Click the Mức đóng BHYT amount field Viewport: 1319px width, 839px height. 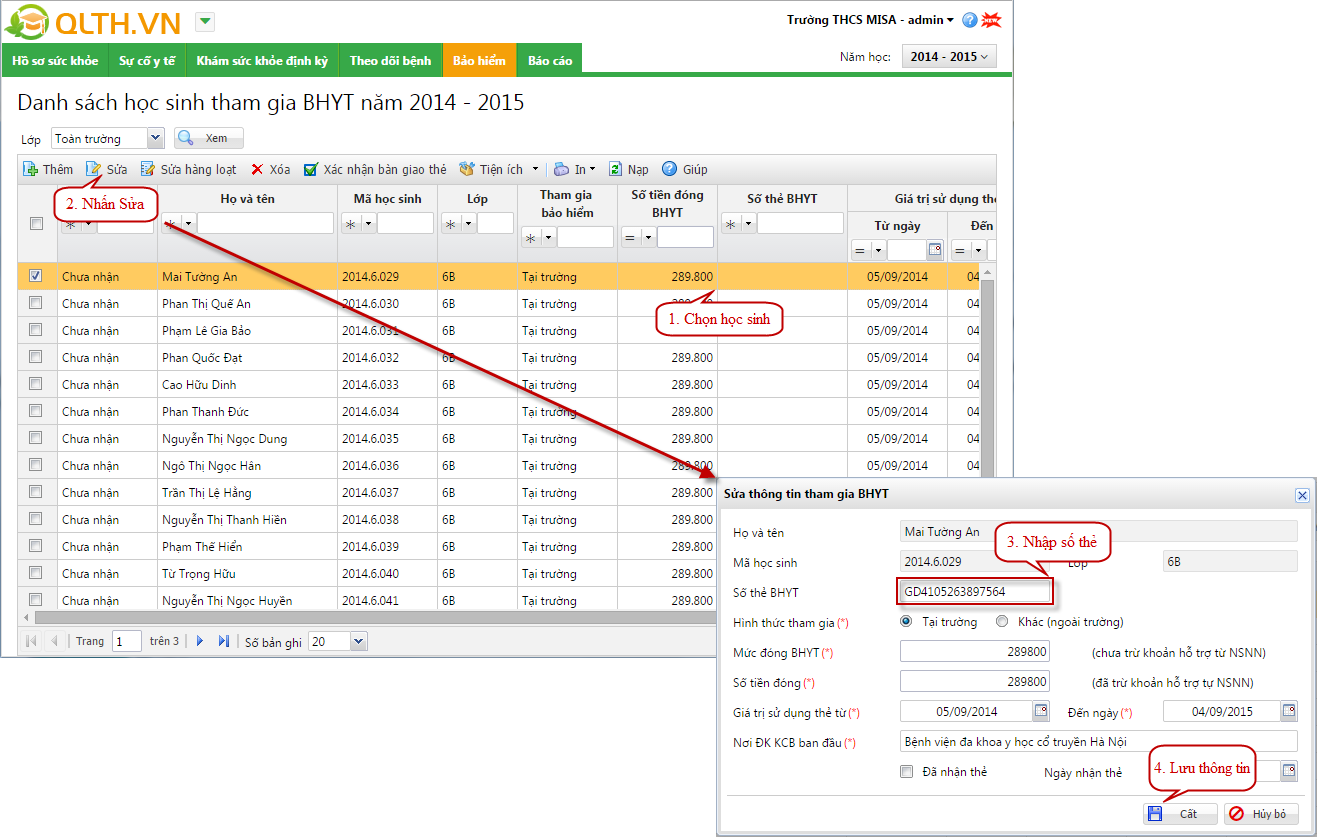point(975,651)
